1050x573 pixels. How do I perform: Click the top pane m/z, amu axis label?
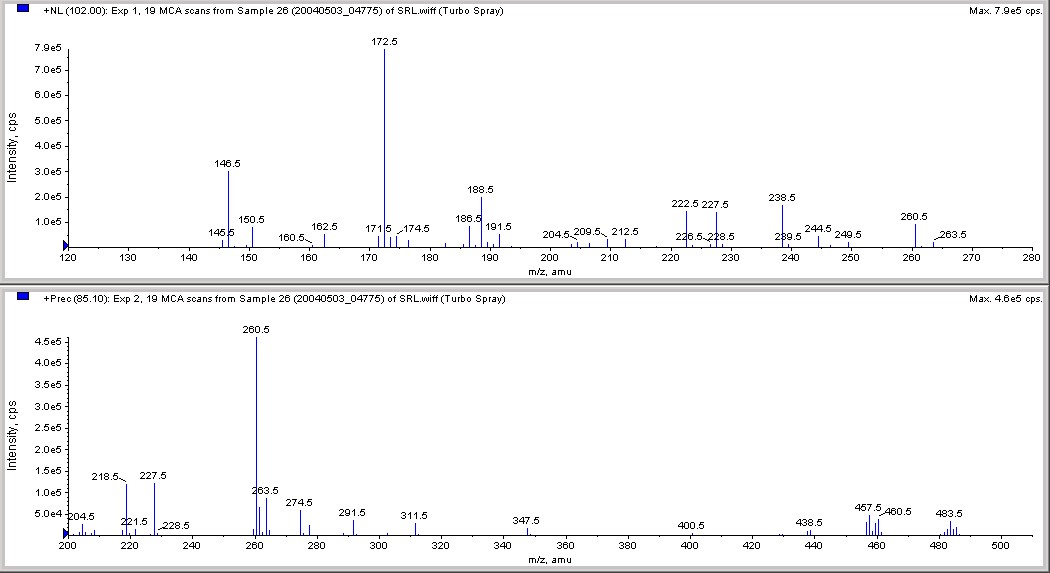(x=550, y=272)
